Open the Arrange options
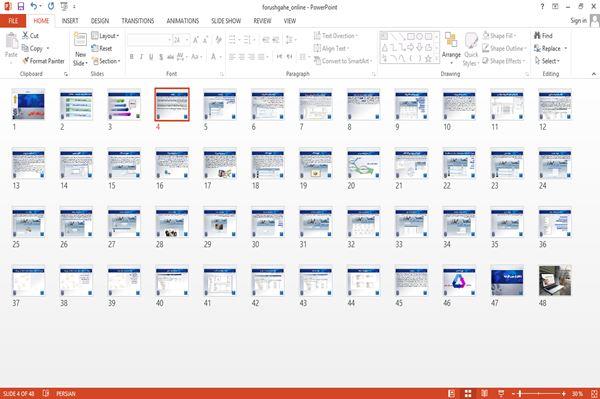The height and width of the screenshot is (399, 600). [451, 48]
